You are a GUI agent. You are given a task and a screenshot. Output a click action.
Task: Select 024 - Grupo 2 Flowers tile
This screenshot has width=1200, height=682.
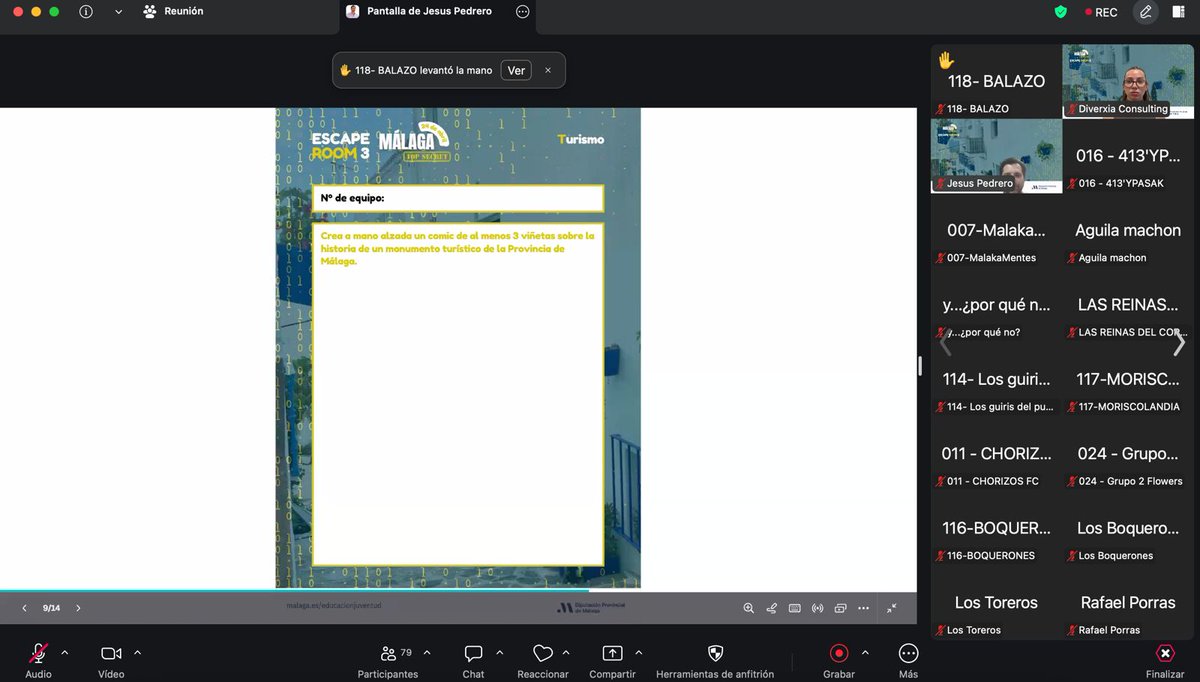(x=1128, y=454)
